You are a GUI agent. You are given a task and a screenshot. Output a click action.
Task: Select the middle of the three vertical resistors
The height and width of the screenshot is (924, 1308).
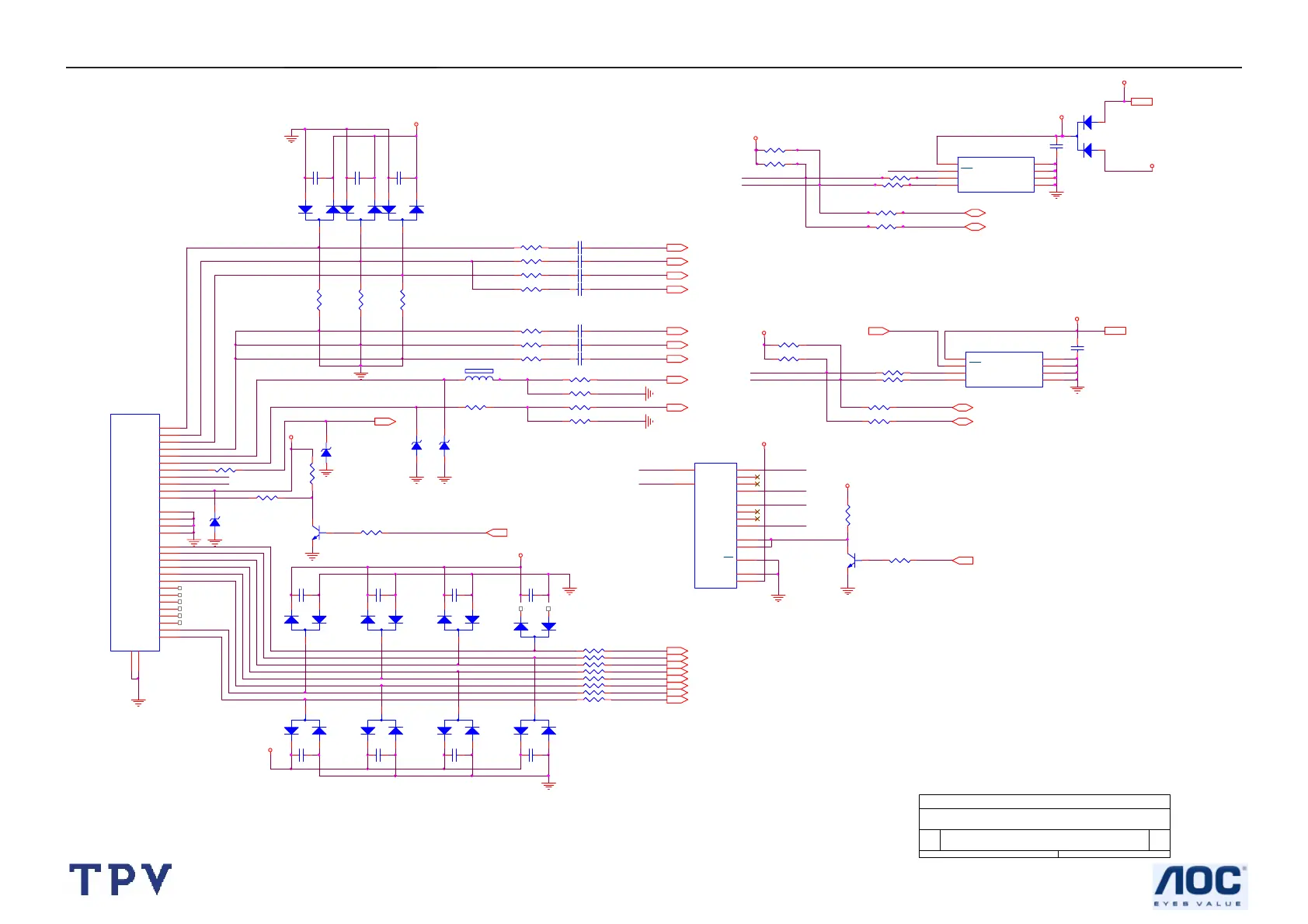360,299
